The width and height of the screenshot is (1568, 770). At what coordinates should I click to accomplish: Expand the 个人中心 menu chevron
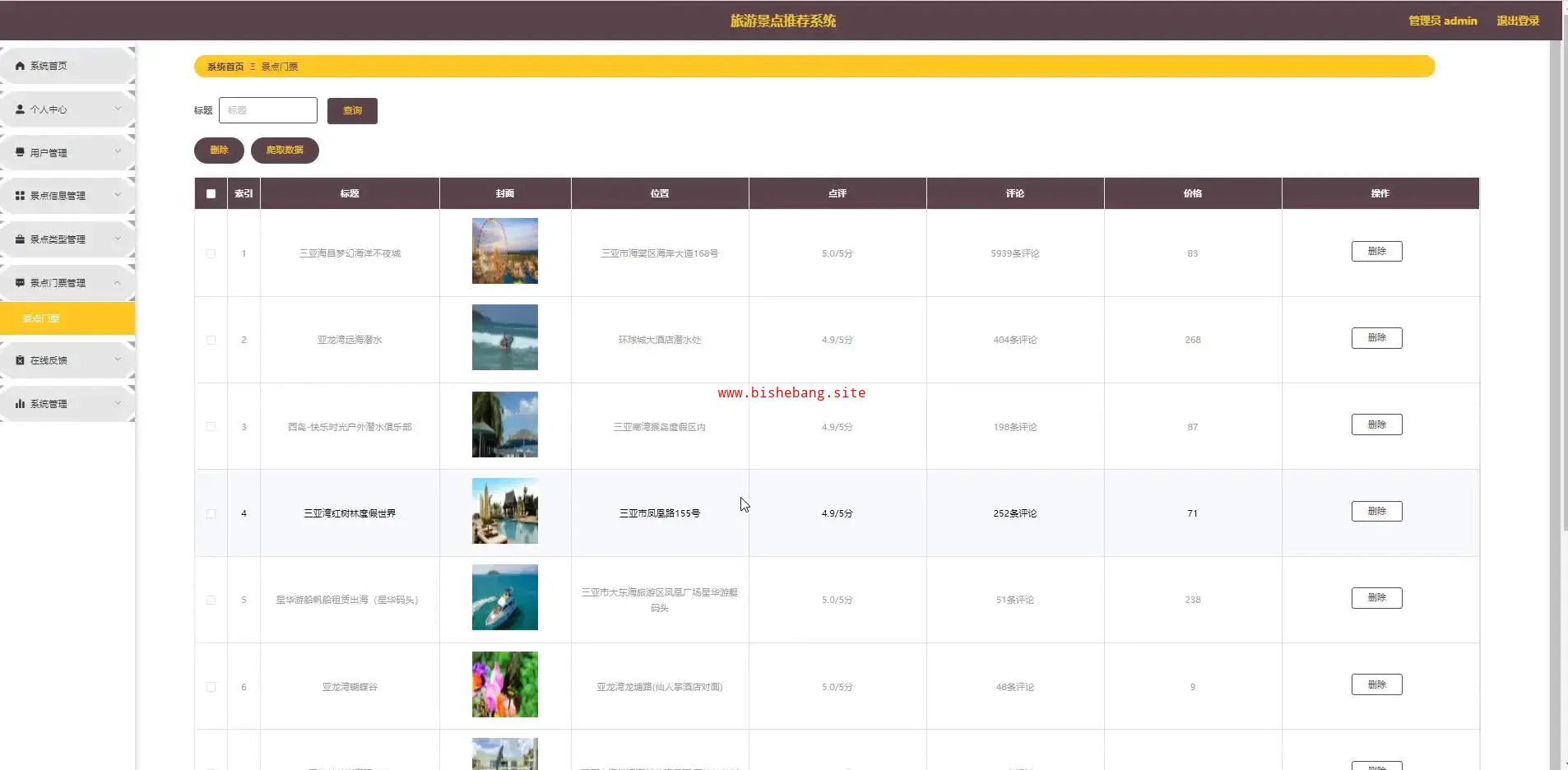[118, 109]
